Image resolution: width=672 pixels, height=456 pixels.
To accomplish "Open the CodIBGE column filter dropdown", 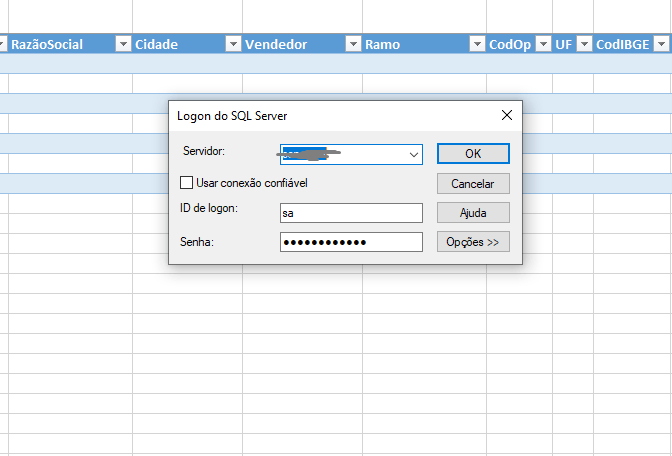I will click(661, 44).
